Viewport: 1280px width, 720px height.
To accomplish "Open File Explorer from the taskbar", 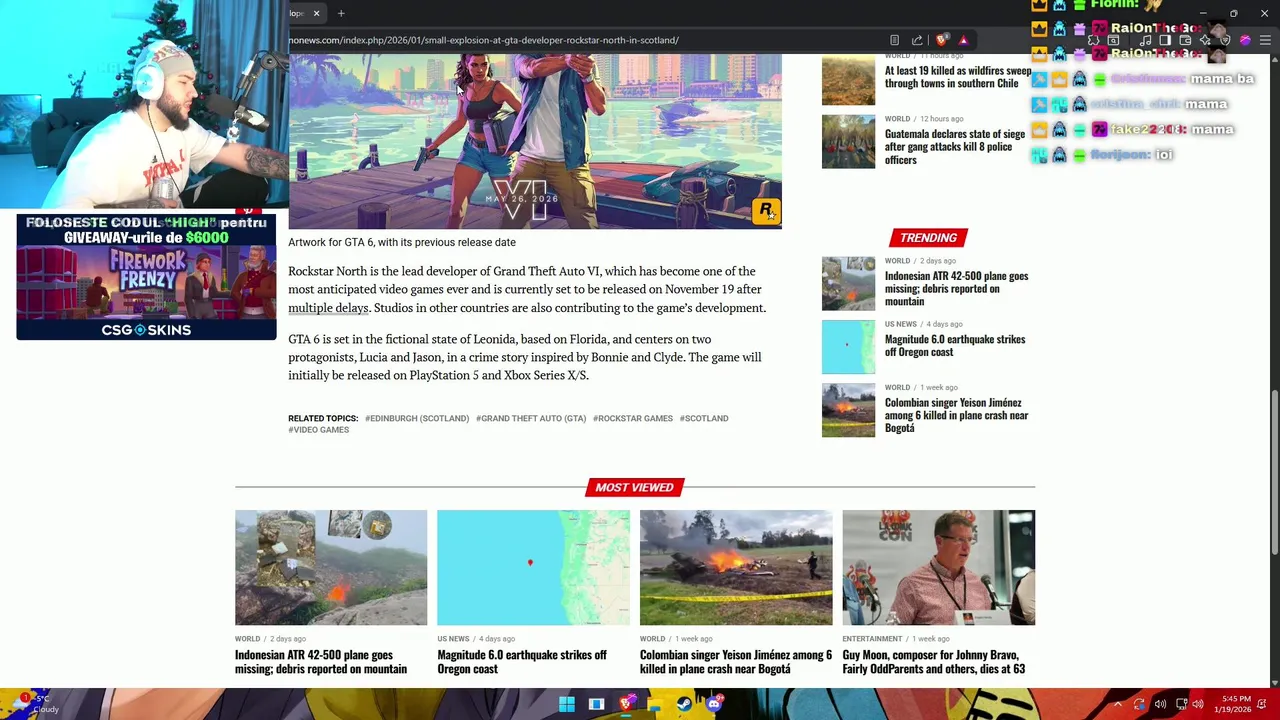I will click(655, 704).
